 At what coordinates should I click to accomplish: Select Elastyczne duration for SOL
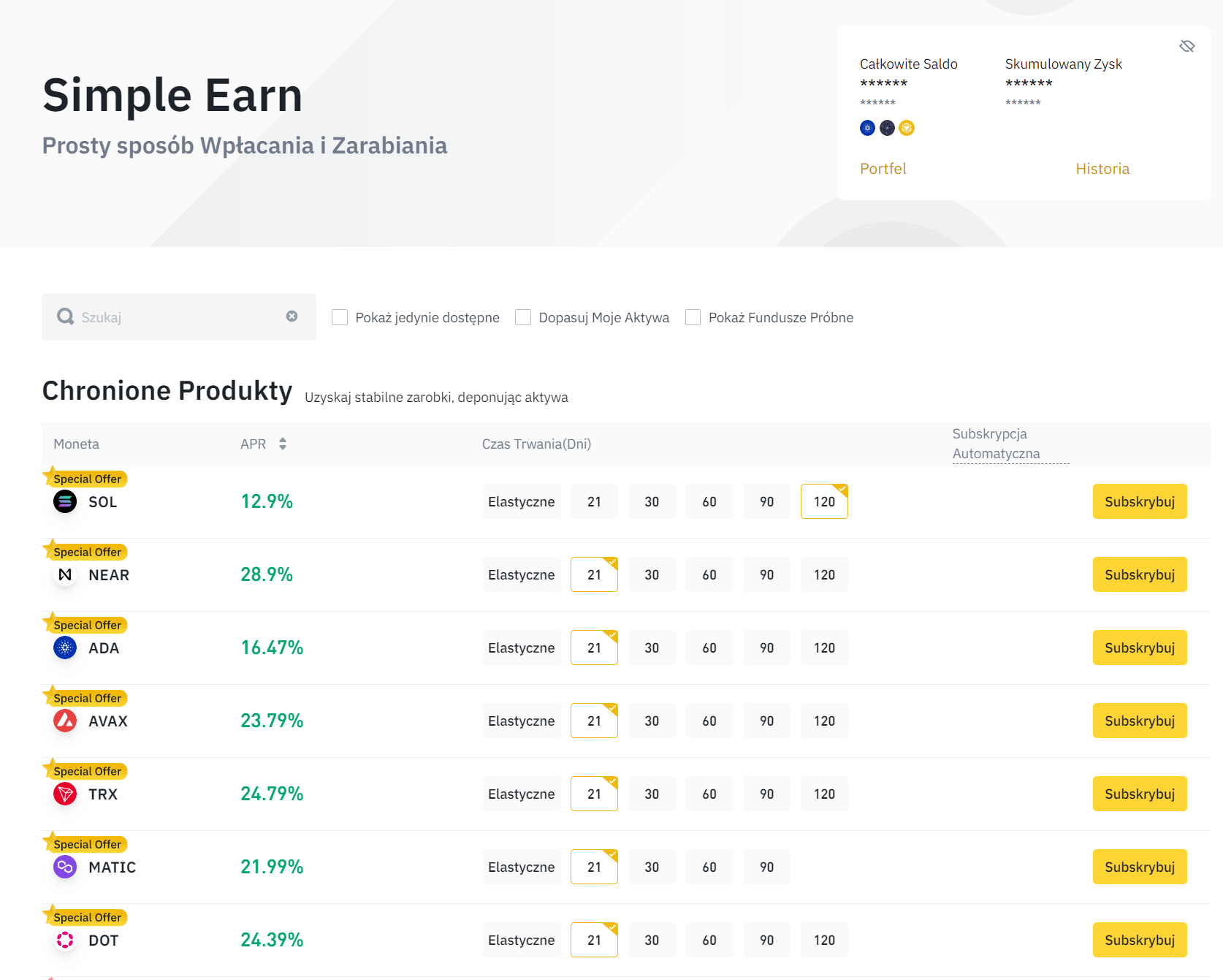click(x=521, y=501)
